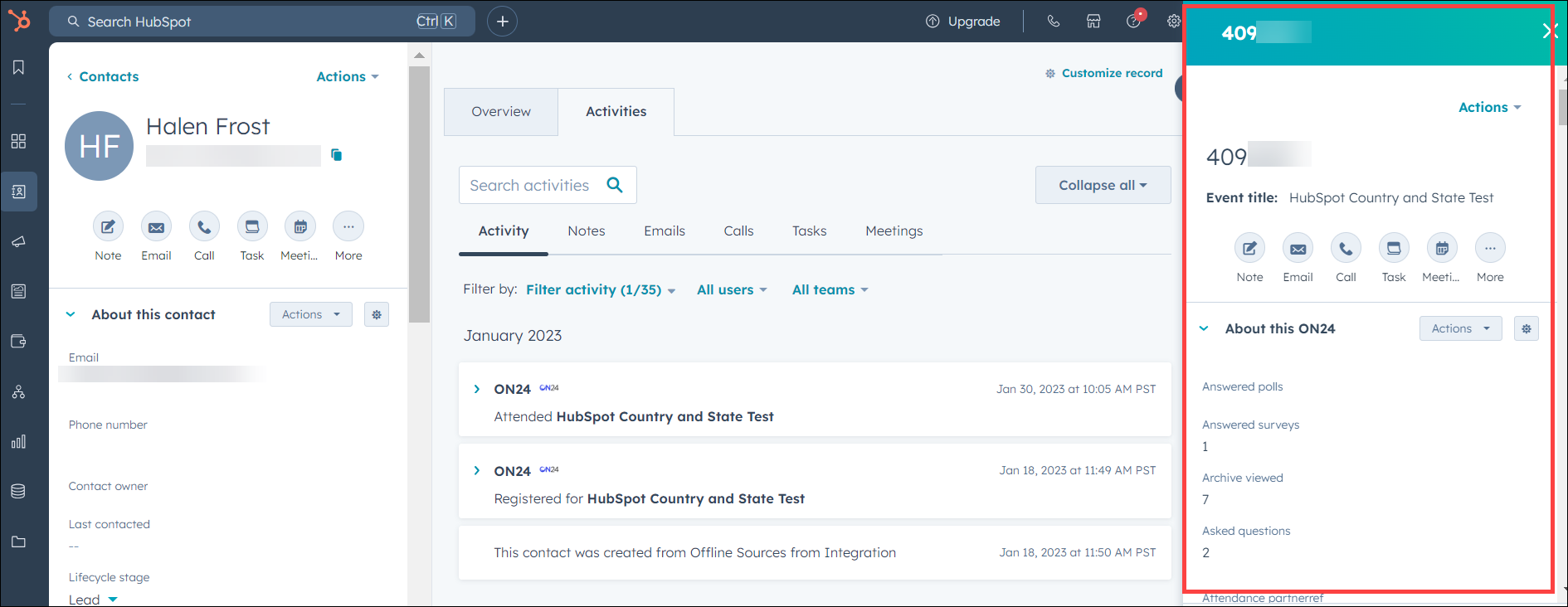Collapse the About this contact section
1568x607 pixels.
pos(71,314)
